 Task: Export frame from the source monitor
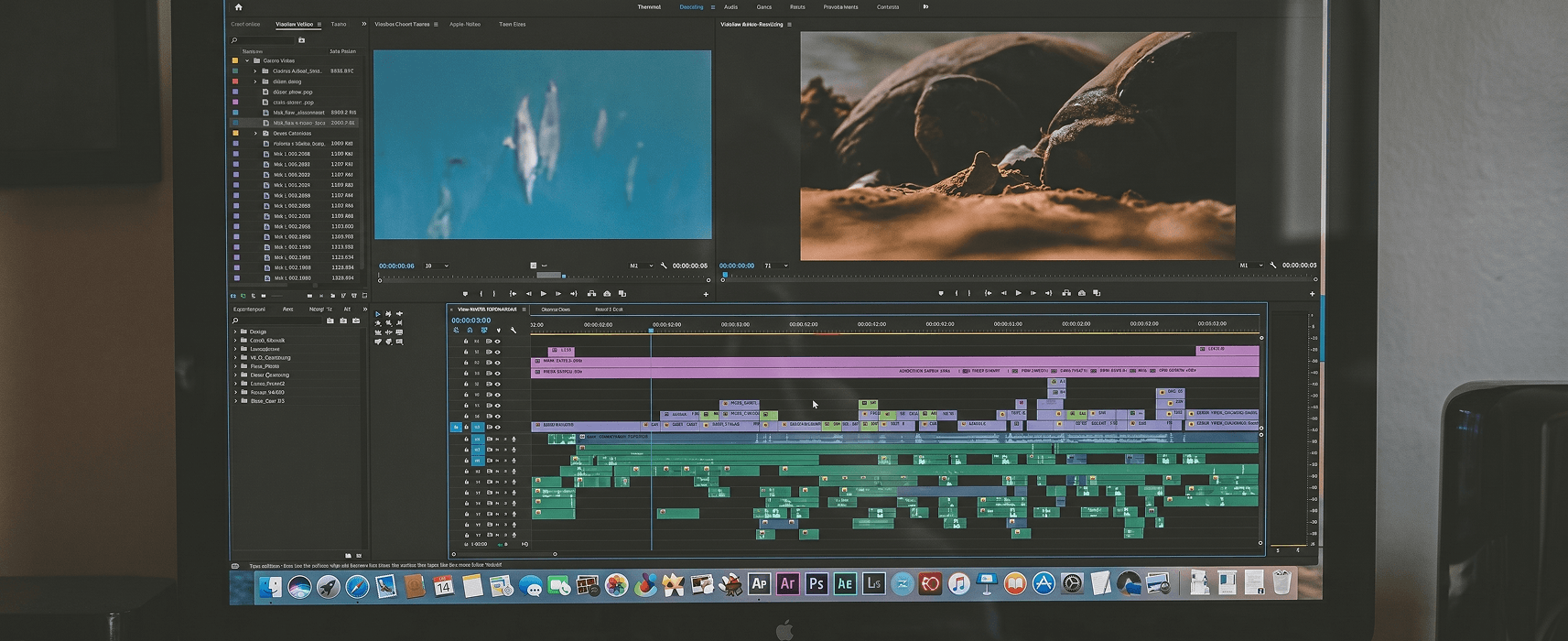coord(622,294)
